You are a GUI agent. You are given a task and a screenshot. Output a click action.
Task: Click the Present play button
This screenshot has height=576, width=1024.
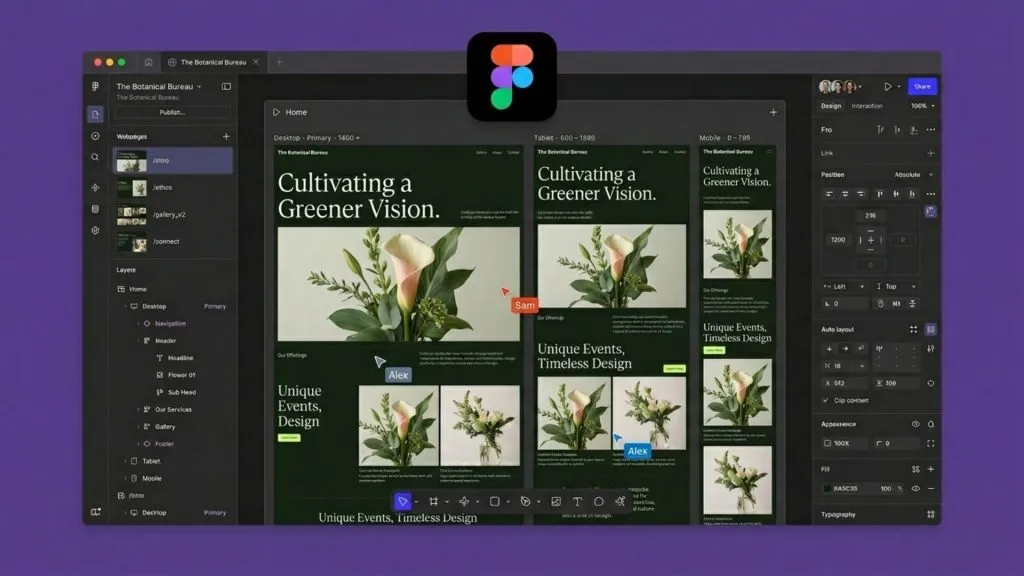(x=888, y=86)
